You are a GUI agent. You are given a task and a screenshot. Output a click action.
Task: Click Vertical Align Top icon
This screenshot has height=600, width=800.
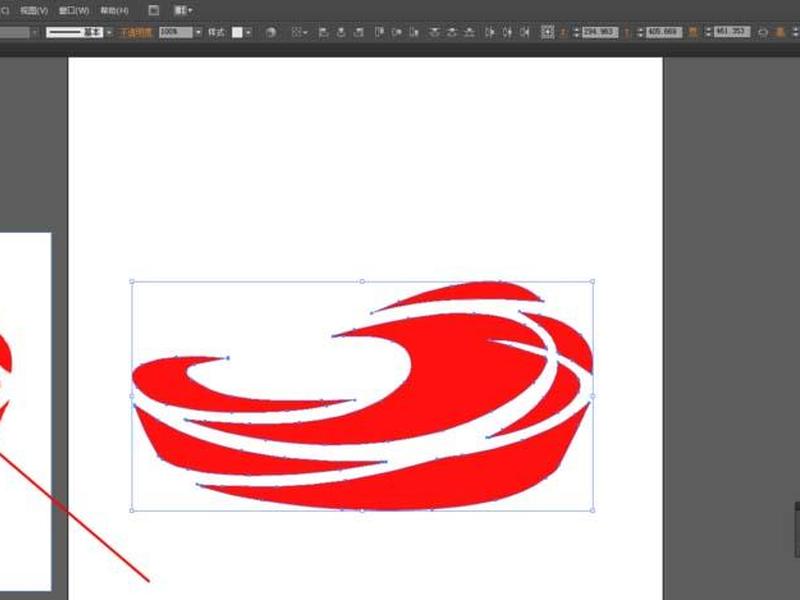pos(379,33)
